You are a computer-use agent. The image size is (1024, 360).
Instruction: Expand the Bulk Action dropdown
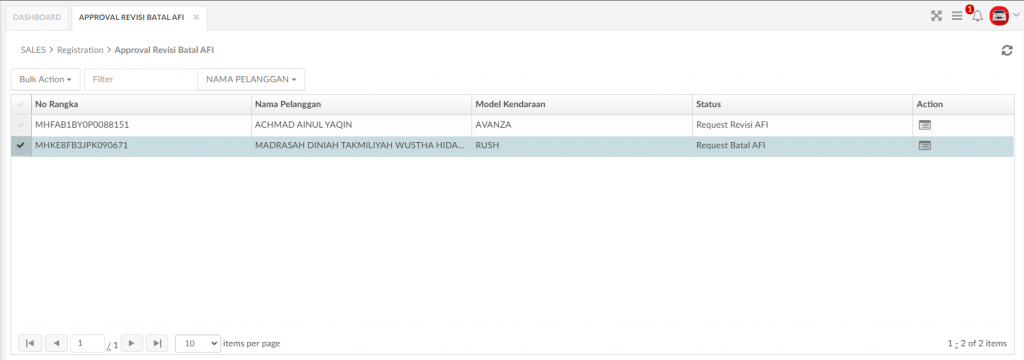click(45, 79)
